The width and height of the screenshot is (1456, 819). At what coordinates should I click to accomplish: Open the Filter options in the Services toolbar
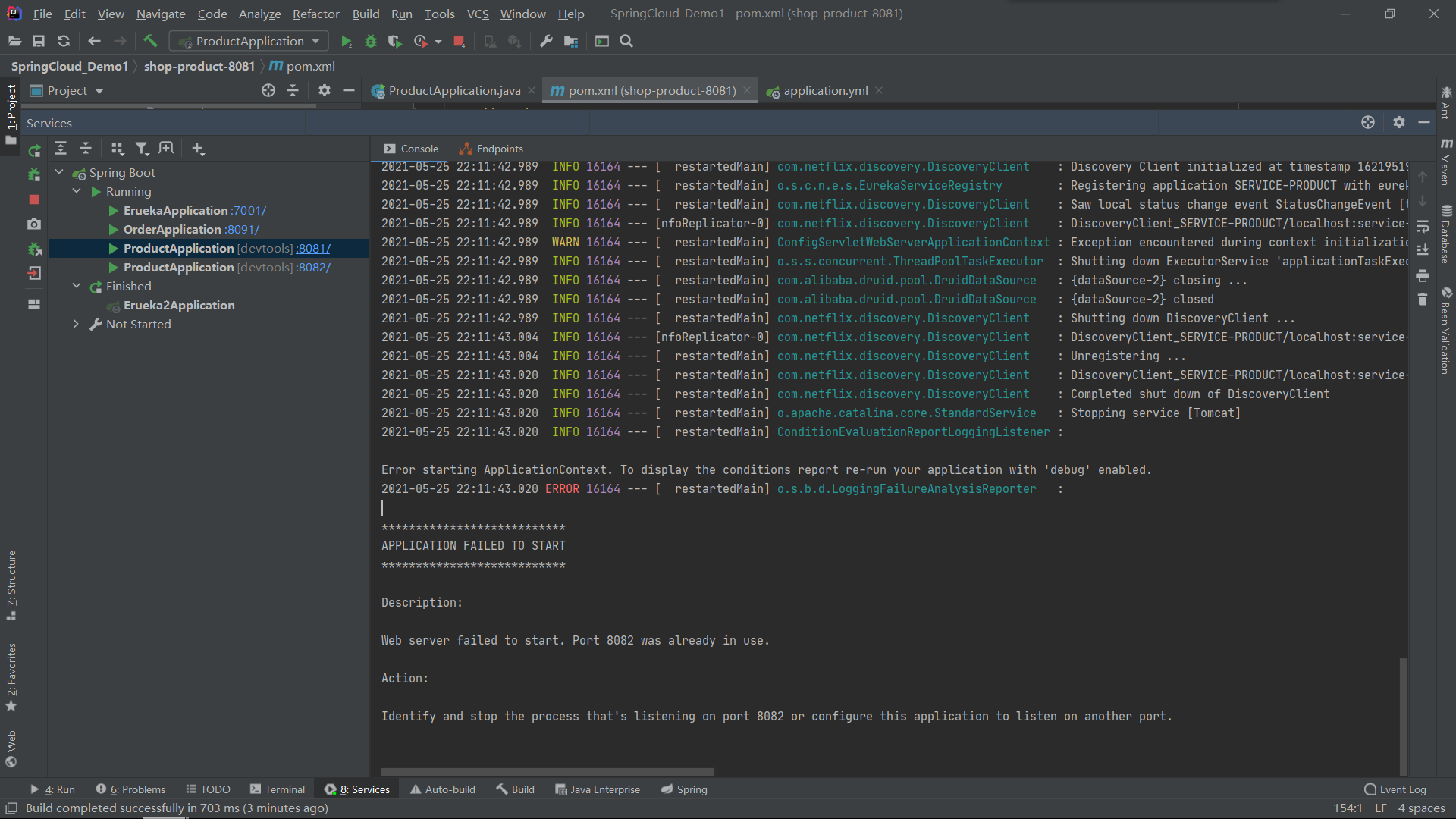pos(142,149)
